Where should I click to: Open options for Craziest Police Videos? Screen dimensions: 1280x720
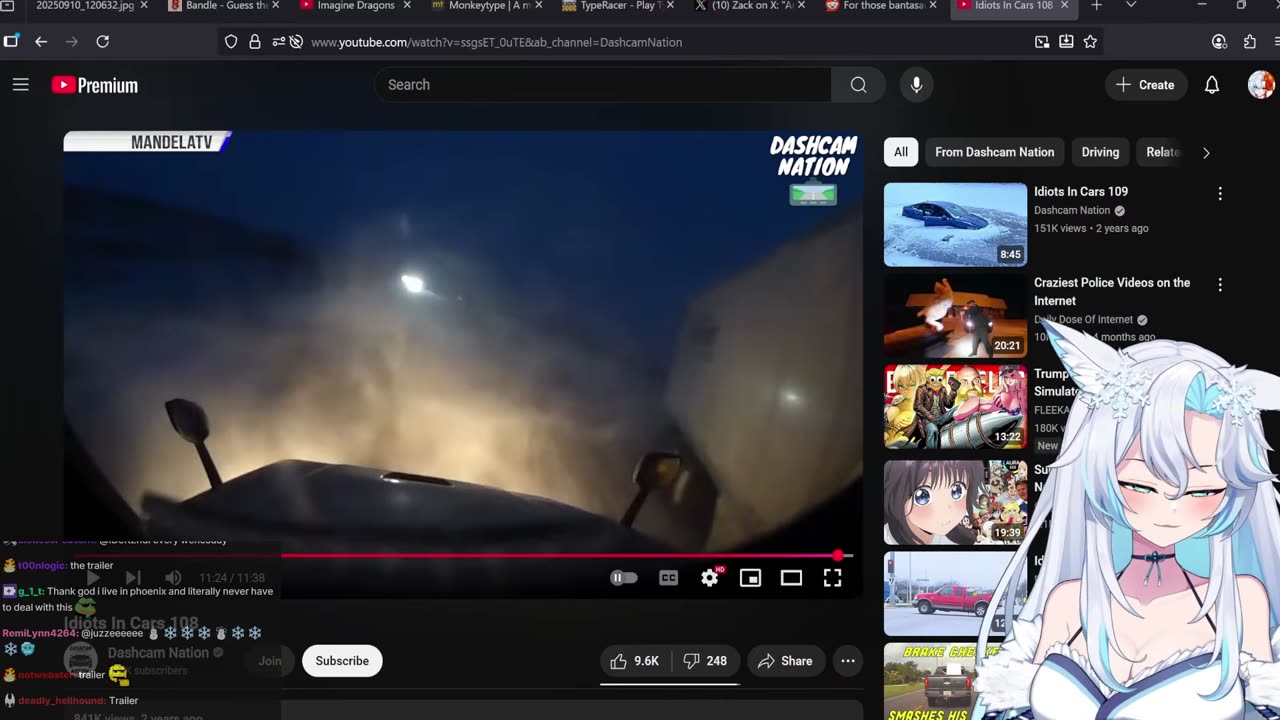pos(1220,284)
